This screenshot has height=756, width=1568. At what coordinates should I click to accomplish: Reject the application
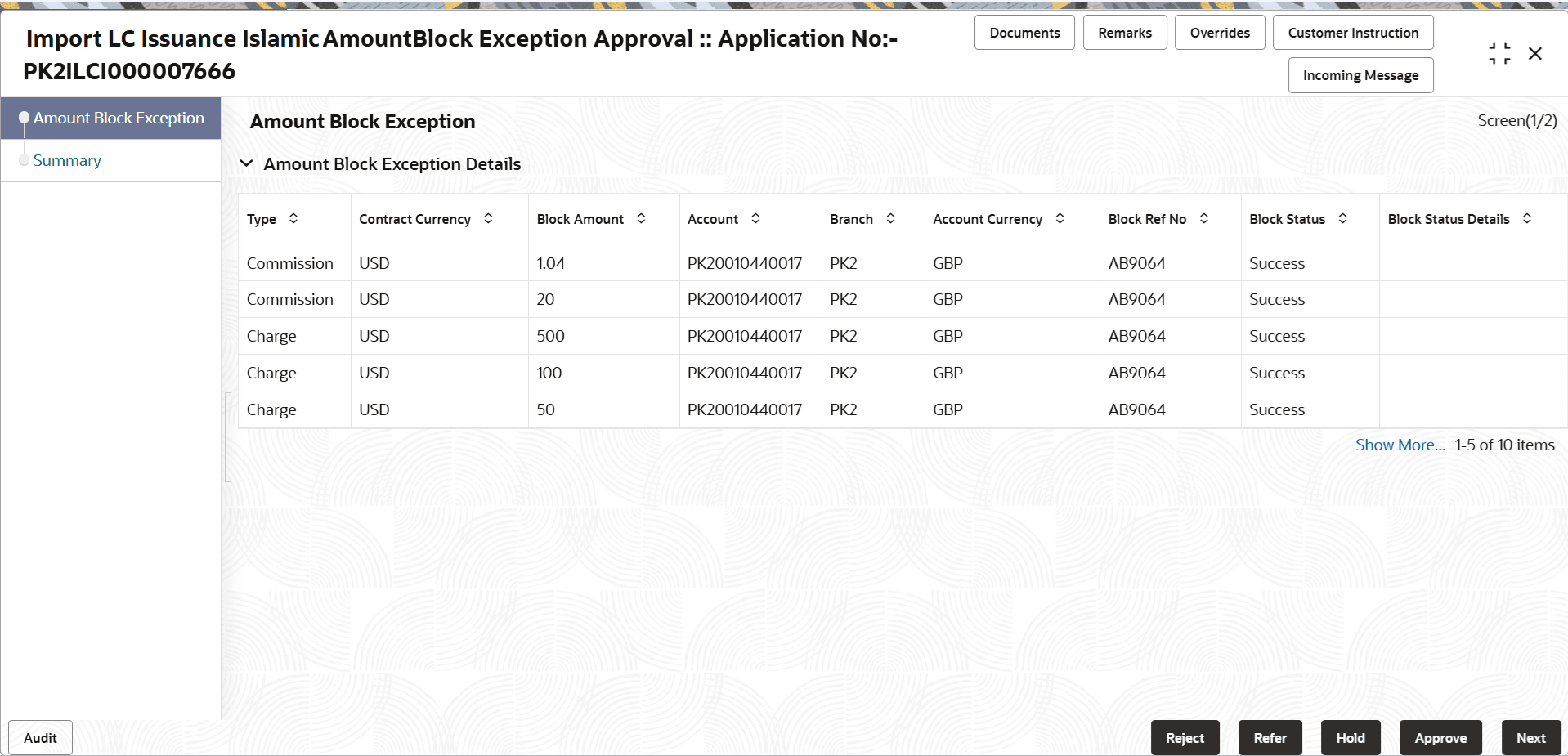(x=1185, y=737)
